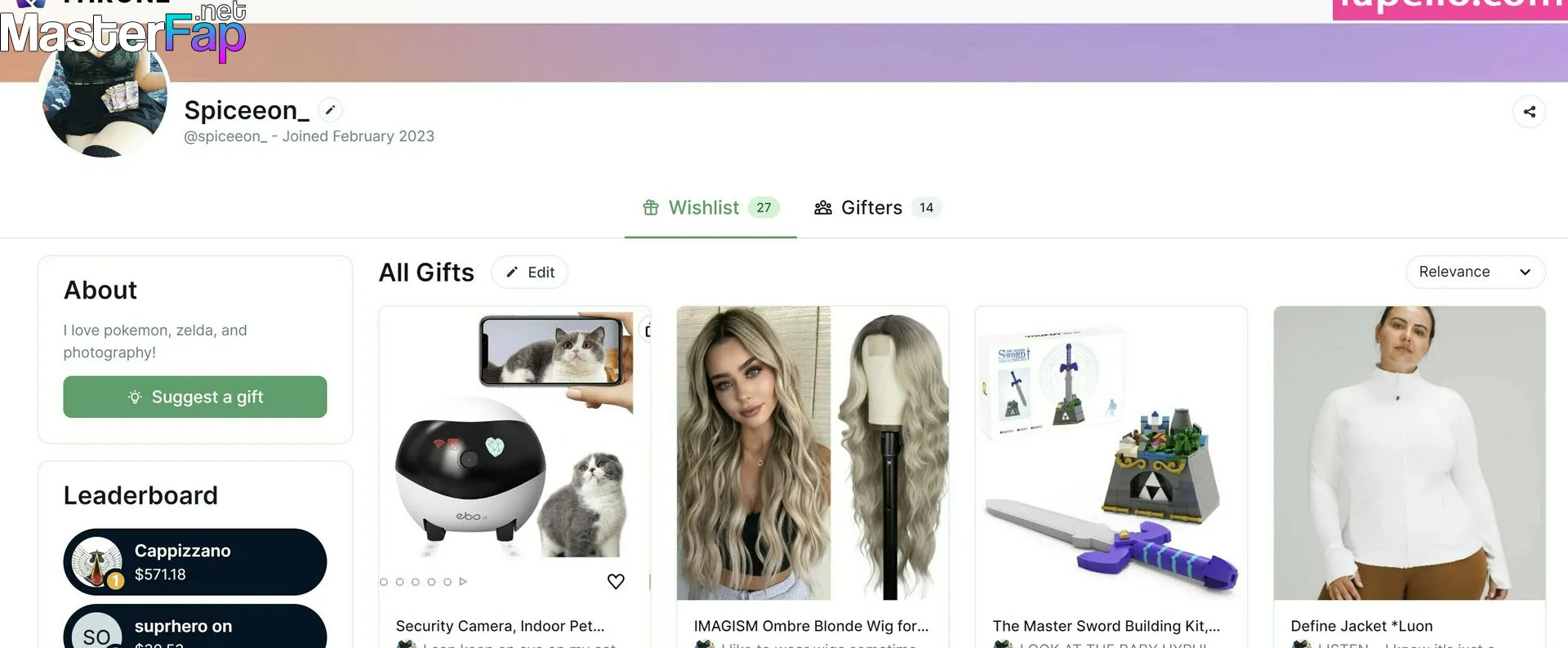Open Cappizzano leaderboard entry
Image resolution: width=1568 pixels, height=648 pixels.
[195, 562]
